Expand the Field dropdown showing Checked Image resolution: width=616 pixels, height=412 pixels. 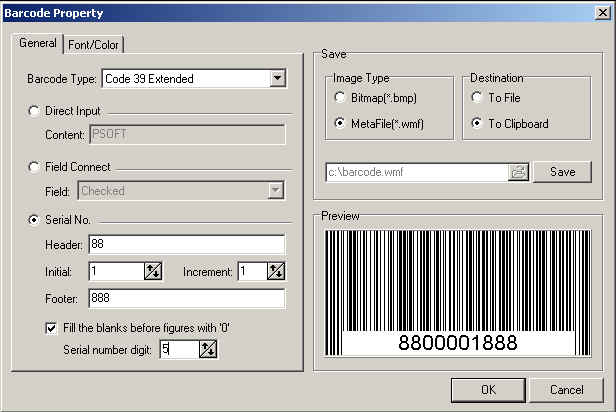[x=276, y=191]
